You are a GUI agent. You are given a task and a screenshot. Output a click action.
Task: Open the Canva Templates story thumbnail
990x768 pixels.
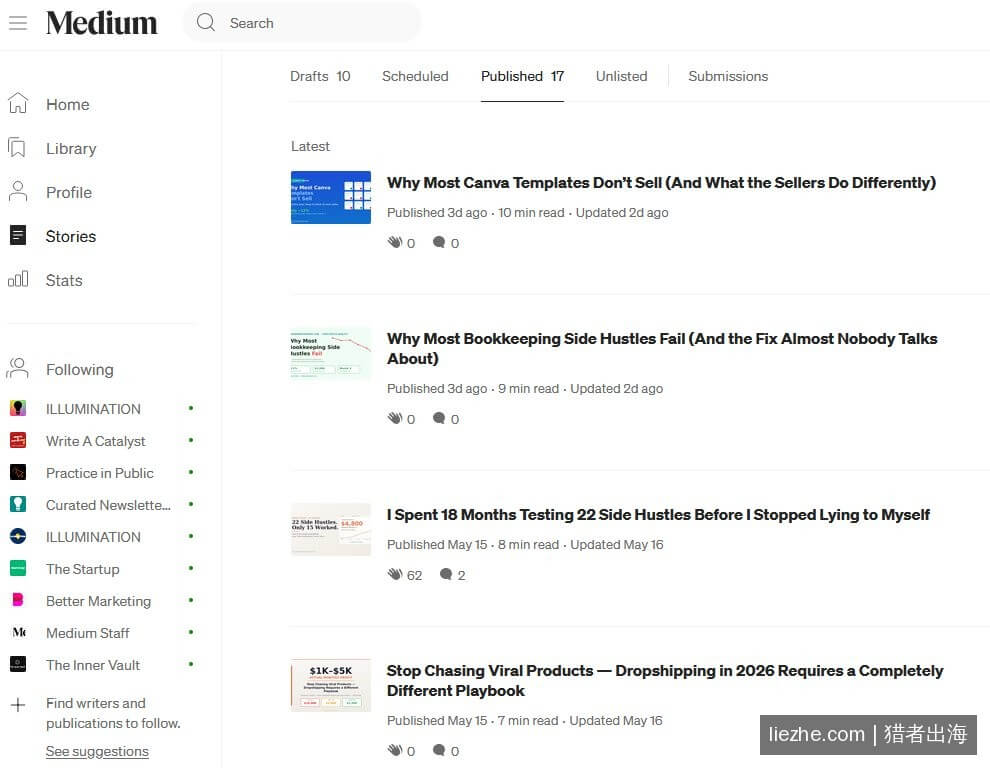tap(331, 197)
